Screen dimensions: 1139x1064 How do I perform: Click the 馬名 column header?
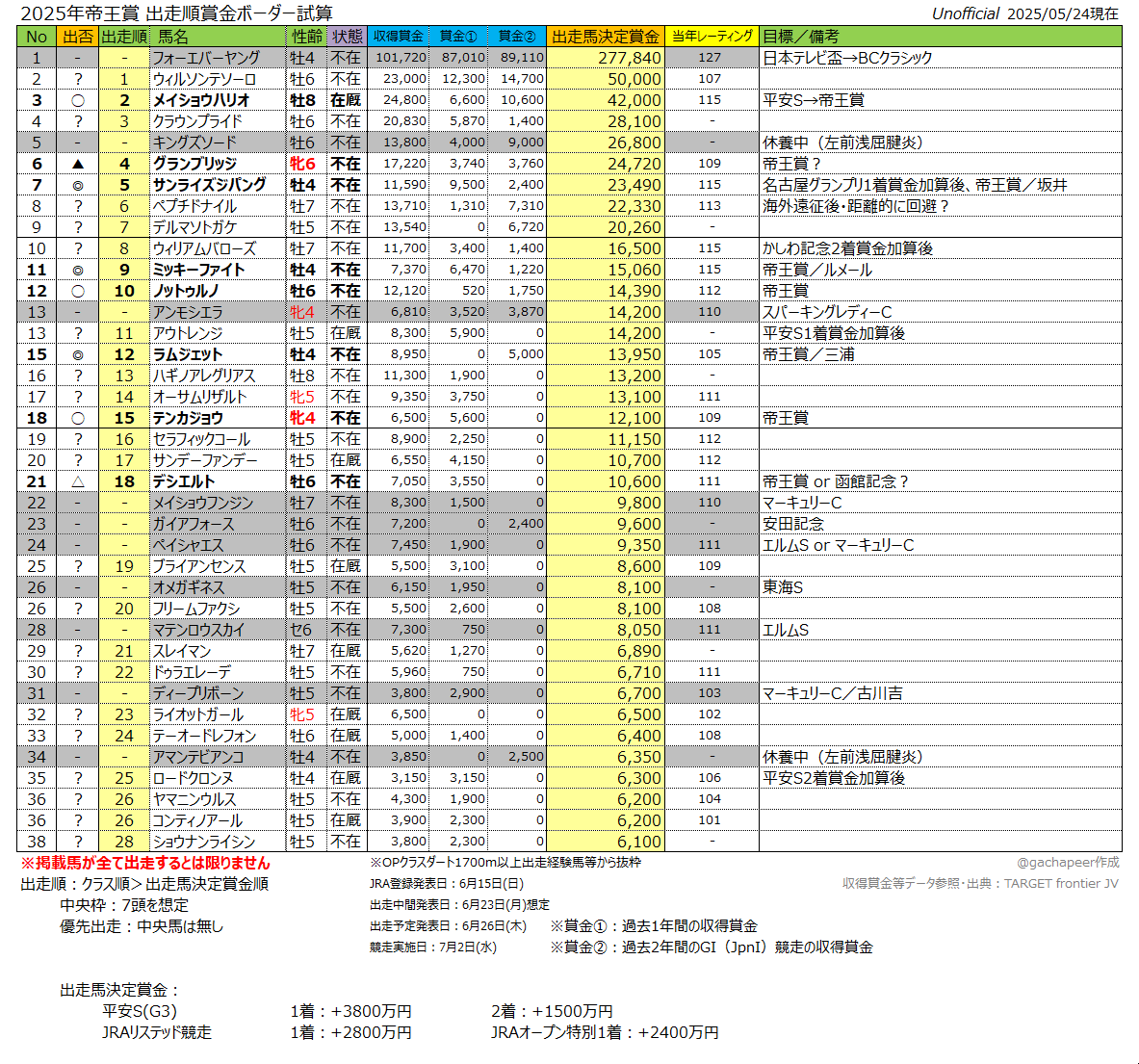click(218, 37)
